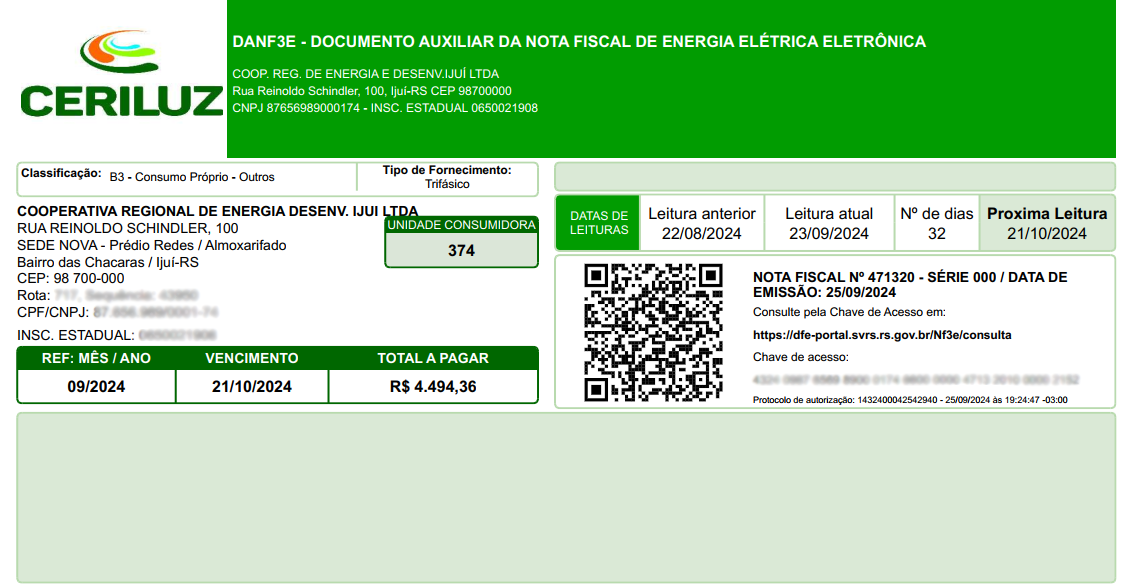Select 'NOTA FISCAL Nº 471320 - SÉRIE 000' heading
The image size is (1147, 585).
910,284
